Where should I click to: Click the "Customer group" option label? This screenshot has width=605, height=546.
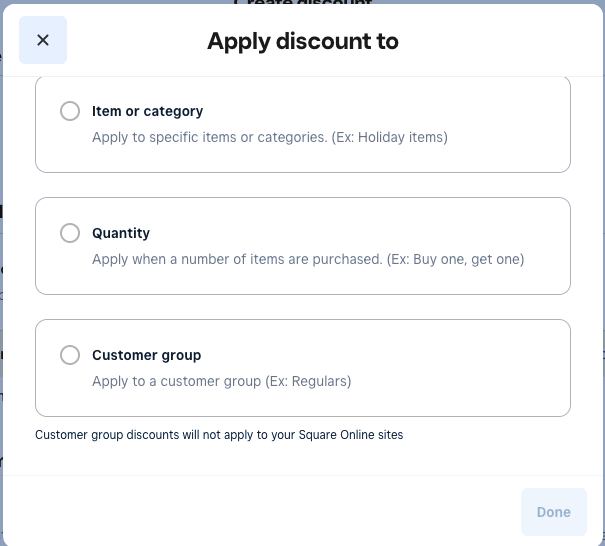pos(146,355)
